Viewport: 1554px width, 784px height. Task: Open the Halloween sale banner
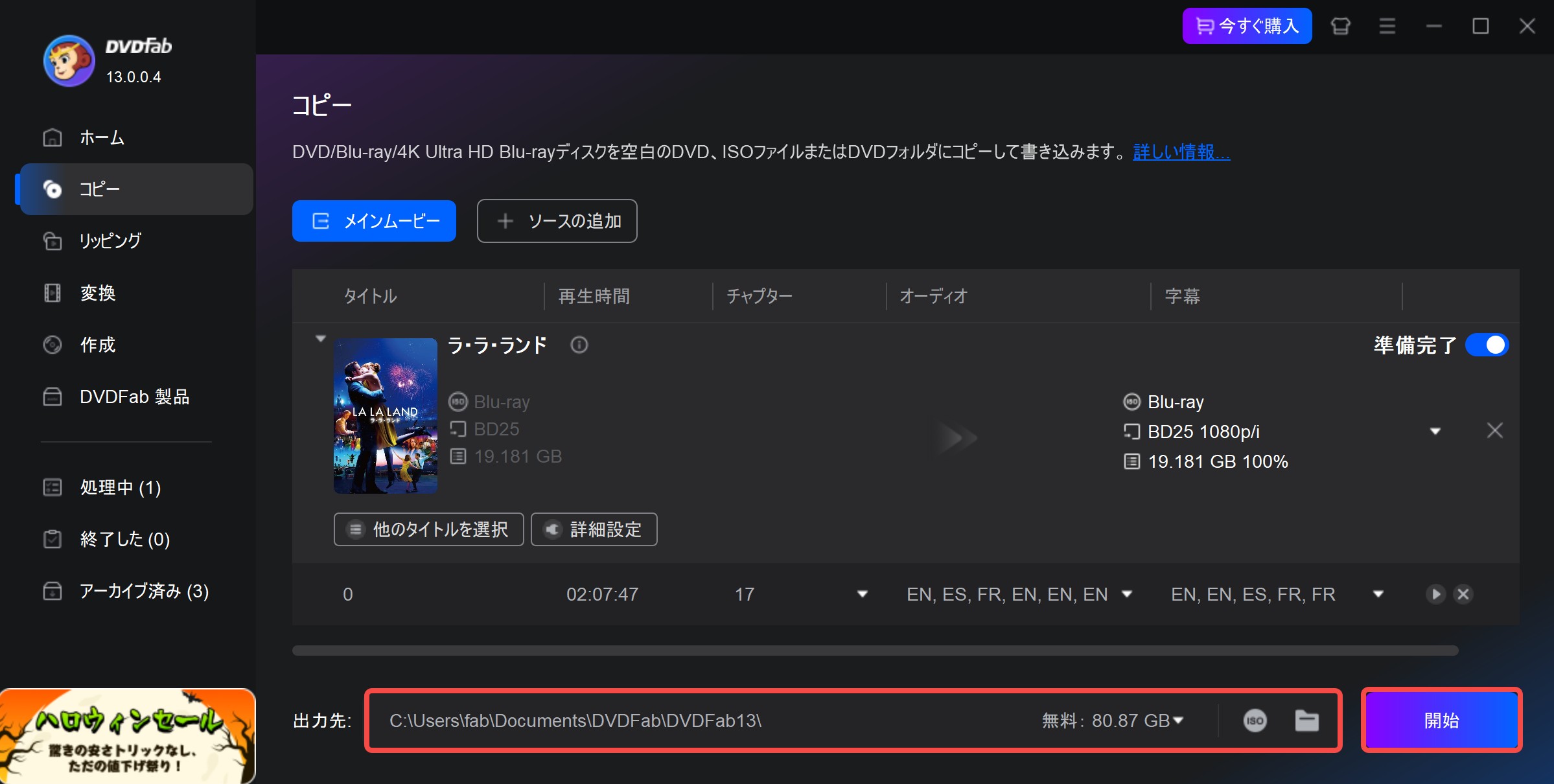(x=128, y=736)
